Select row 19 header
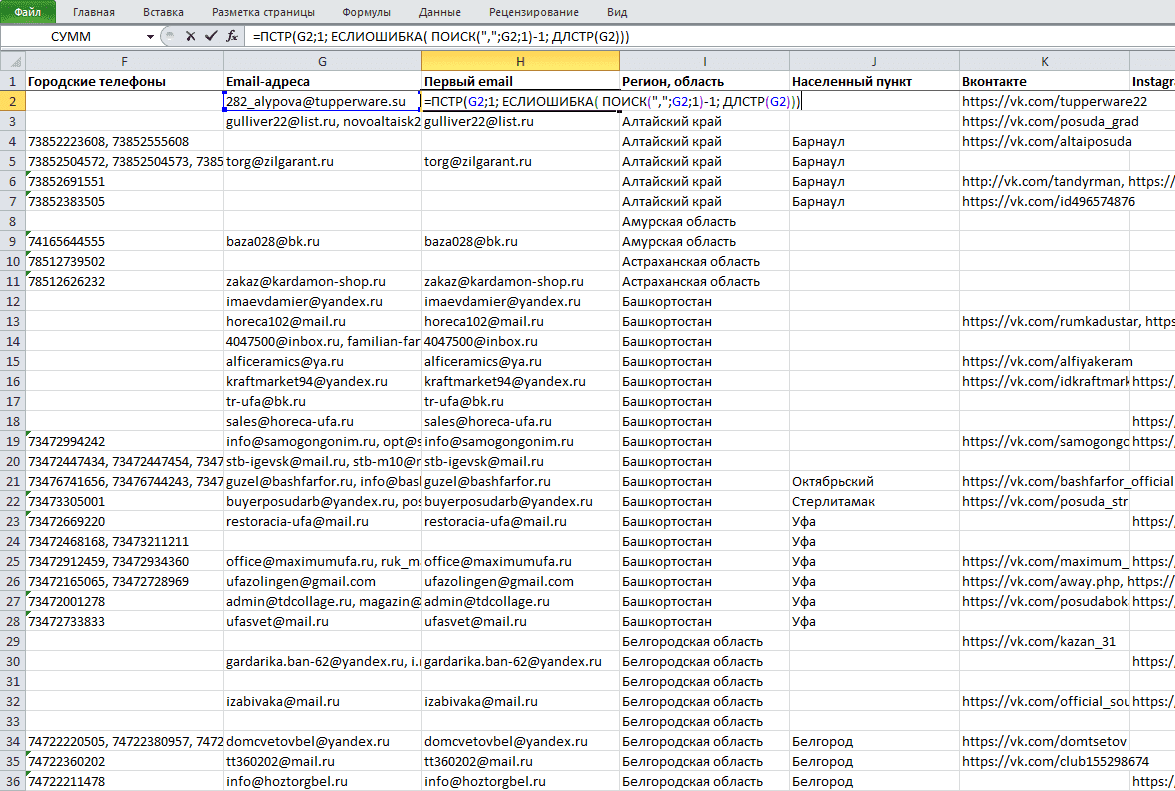 (13, 441)
